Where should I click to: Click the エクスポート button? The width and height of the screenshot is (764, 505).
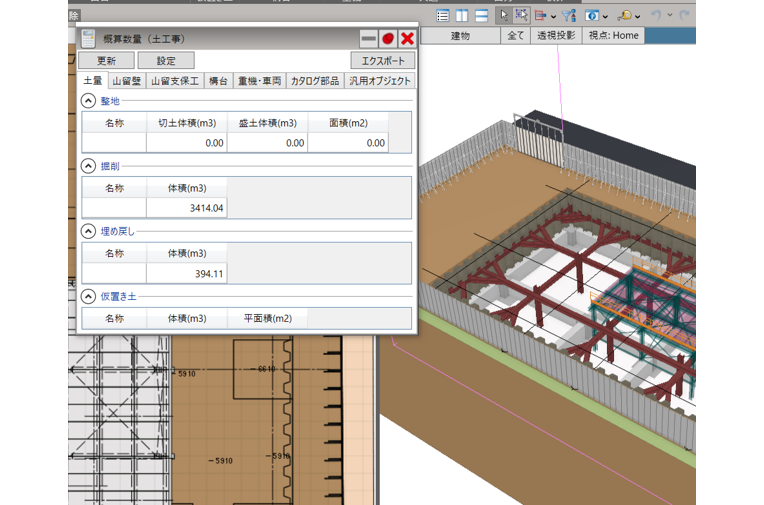pyautogui.click(x=375, y=61)
